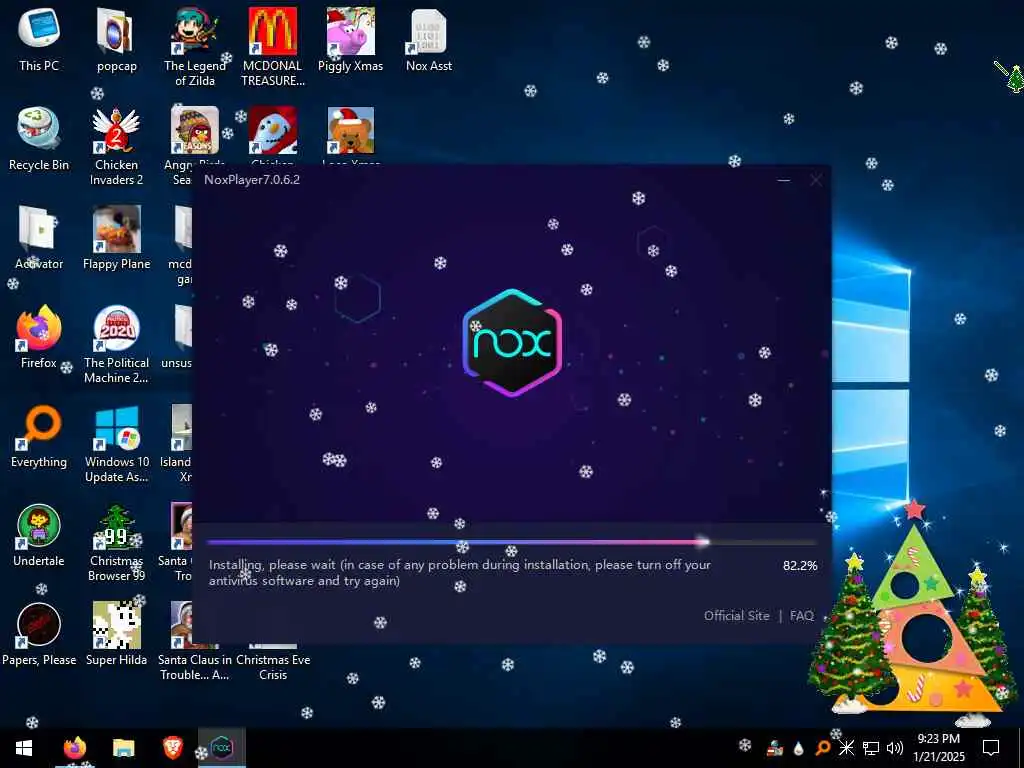Viewport: 1024px width, 768px height.
Task: Select the snowman Chicken game desktop icon
Action: (x=273, y=131)
